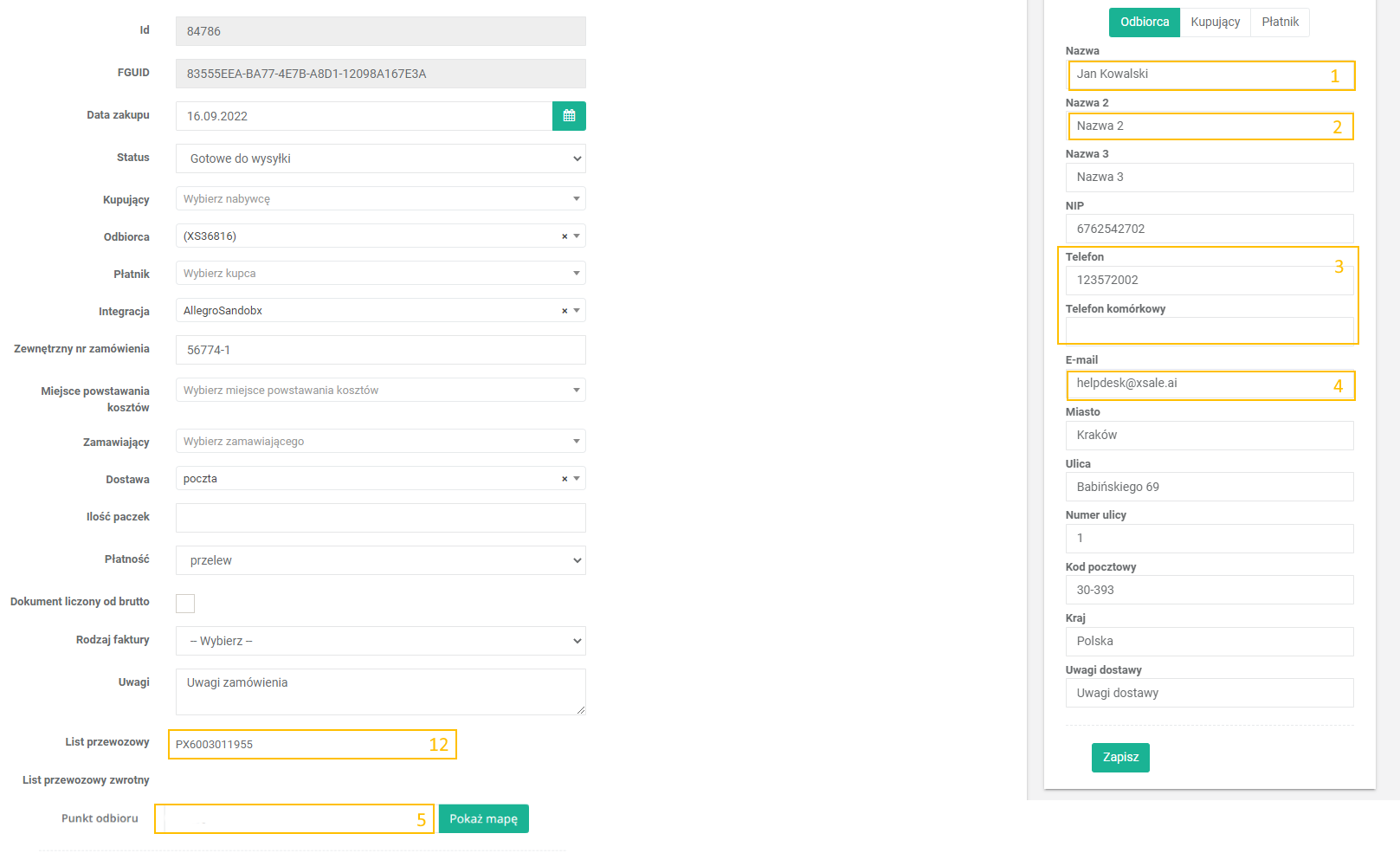Image resolution: width=1400 pixels, height=866 pixels.
Task: Click the E-mail field with helpdesk@xsale.ai
Action: (x=1199, y=384)
